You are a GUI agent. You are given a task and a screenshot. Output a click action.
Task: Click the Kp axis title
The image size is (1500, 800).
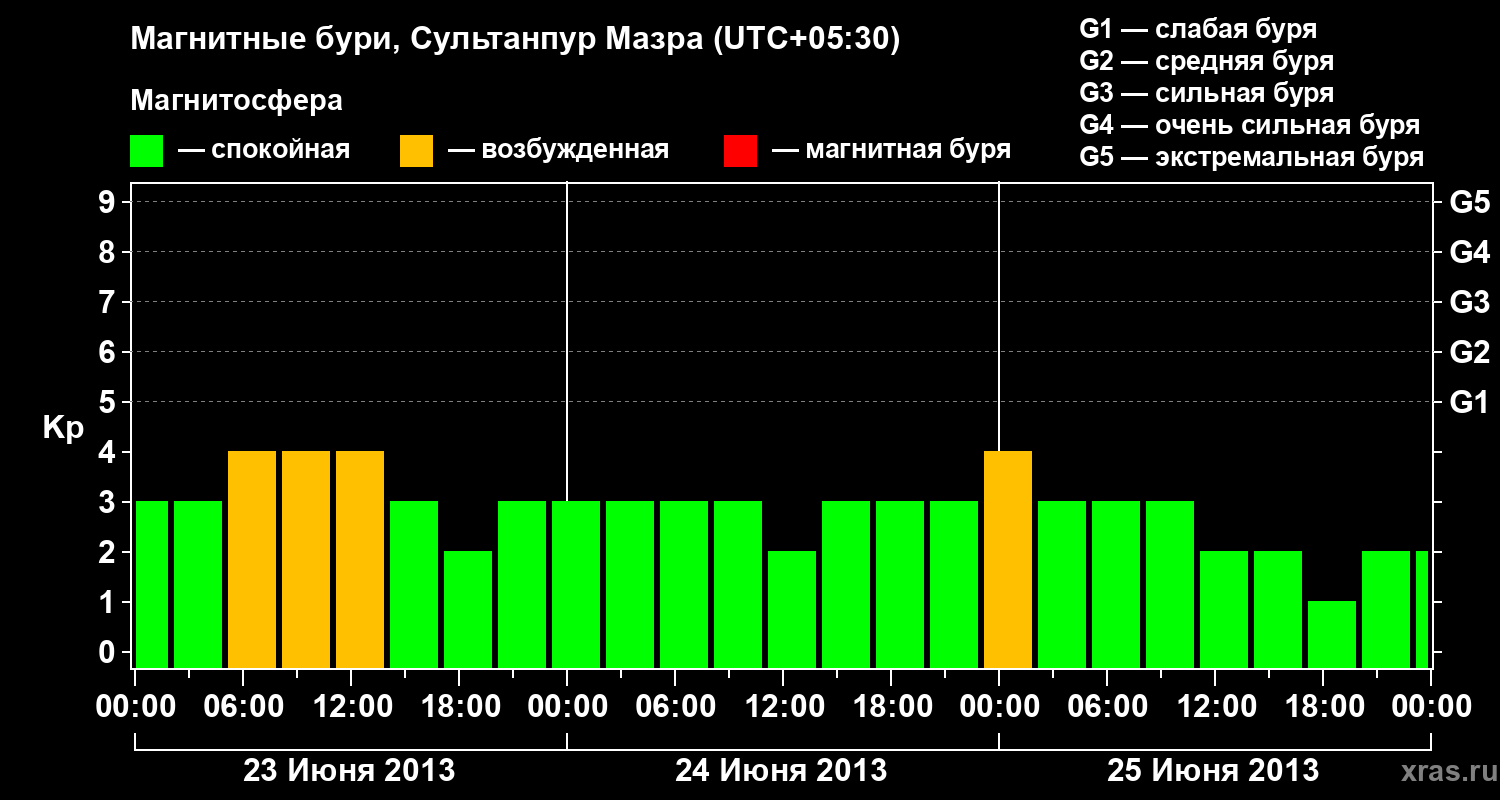click(x=64, y=428)
